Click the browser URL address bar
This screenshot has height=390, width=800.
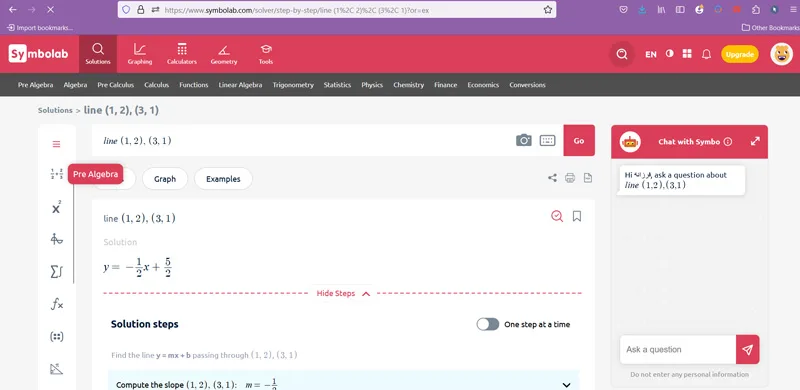tap(337, 10)
